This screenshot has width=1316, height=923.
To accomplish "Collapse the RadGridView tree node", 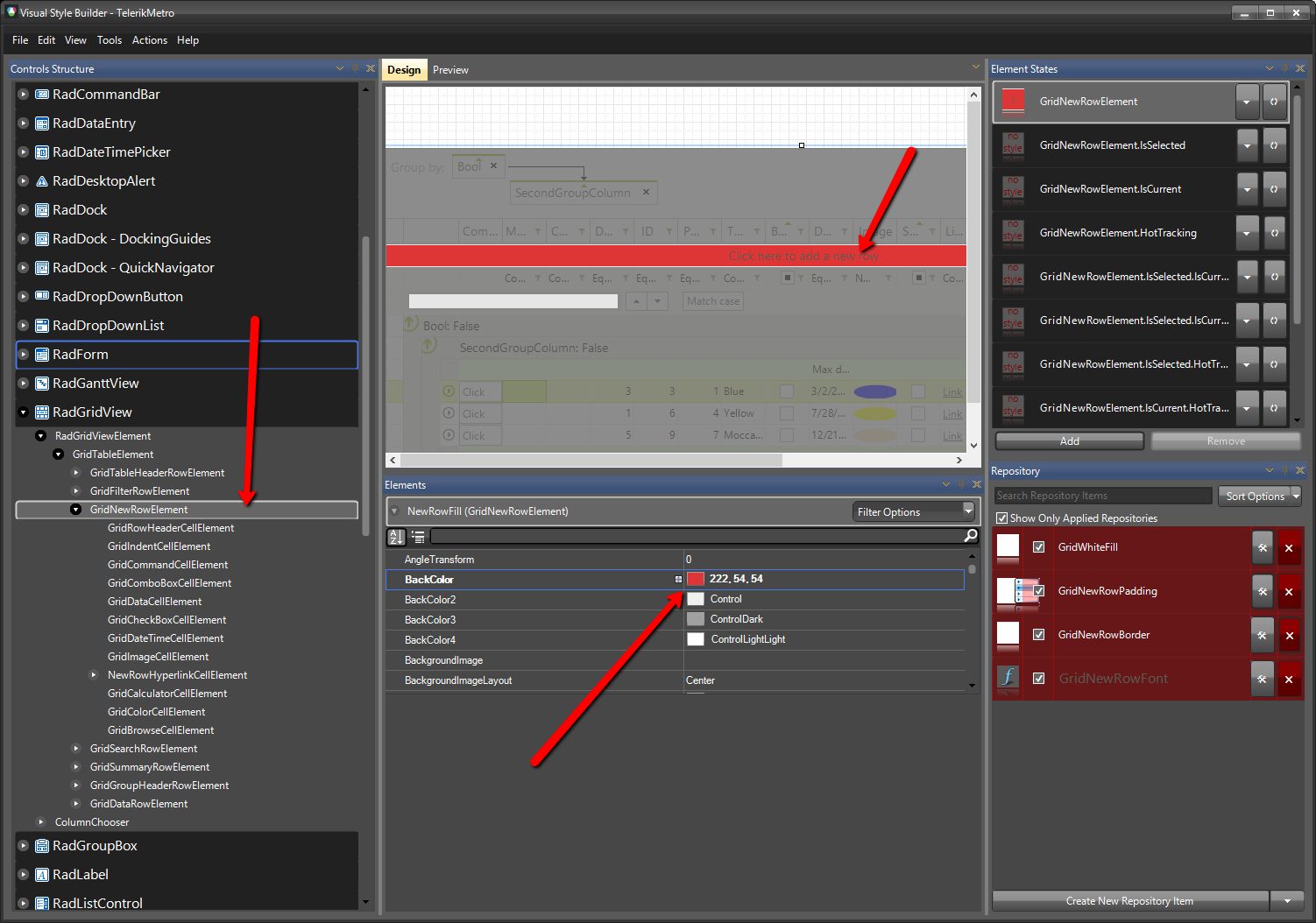I will [24, 412].
